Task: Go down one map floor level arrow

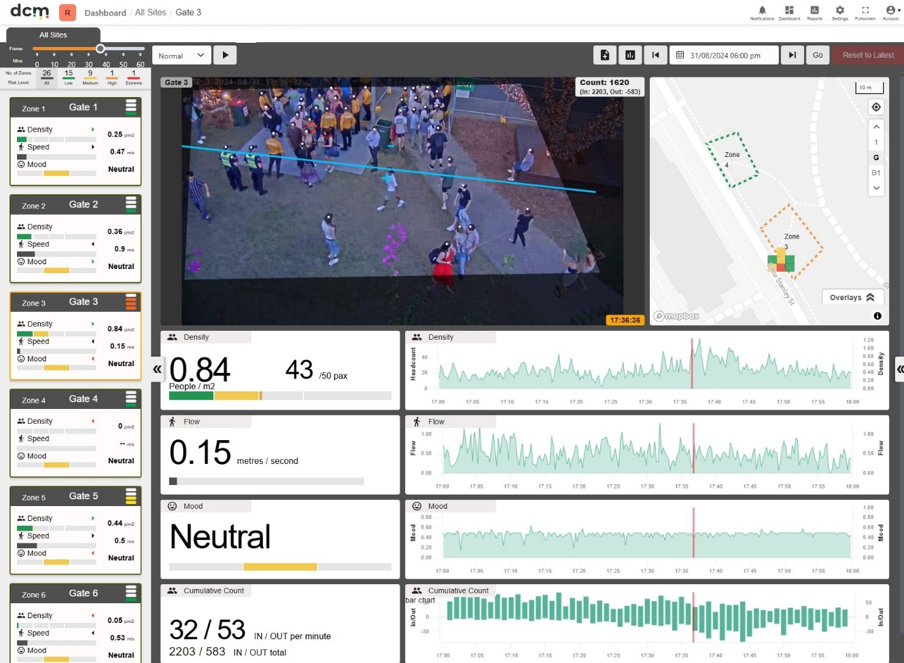Action: (x=876, y=188)
